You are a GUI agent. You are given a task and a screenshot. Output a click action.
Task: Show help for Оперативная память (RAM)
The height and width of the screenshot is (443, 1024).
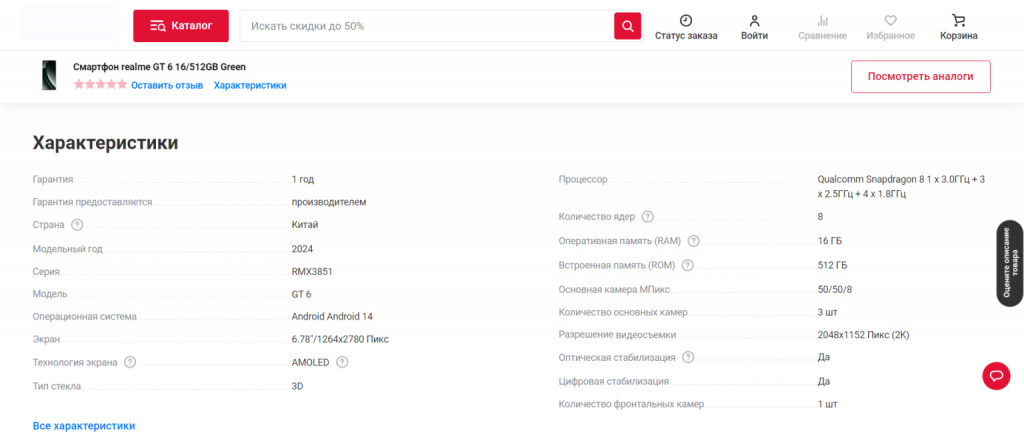(694, 241)
